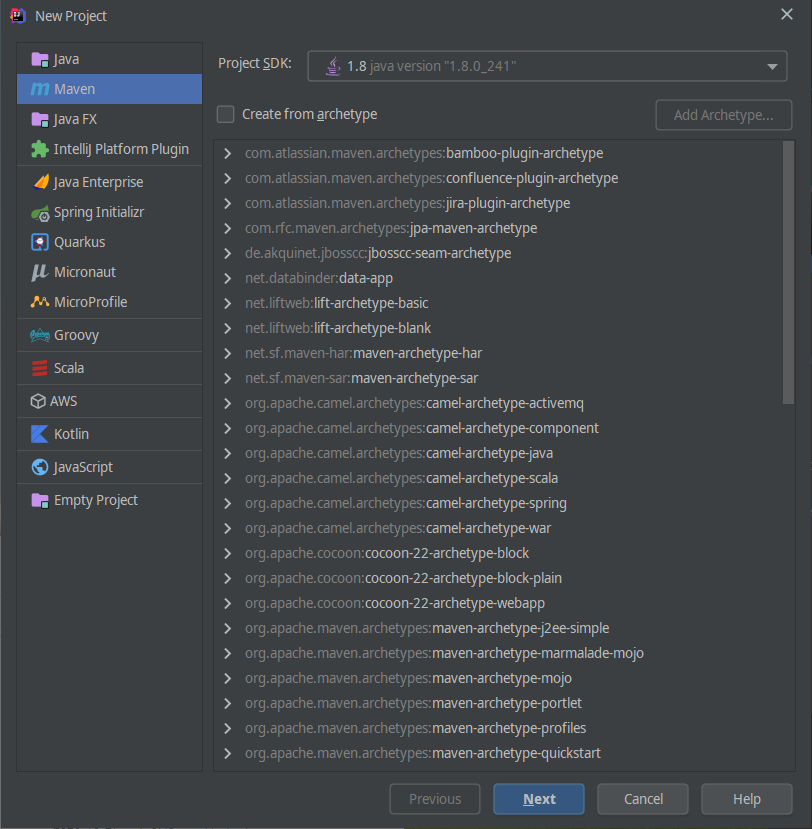Click the Java FX folder icon

(x=40, y=119)
